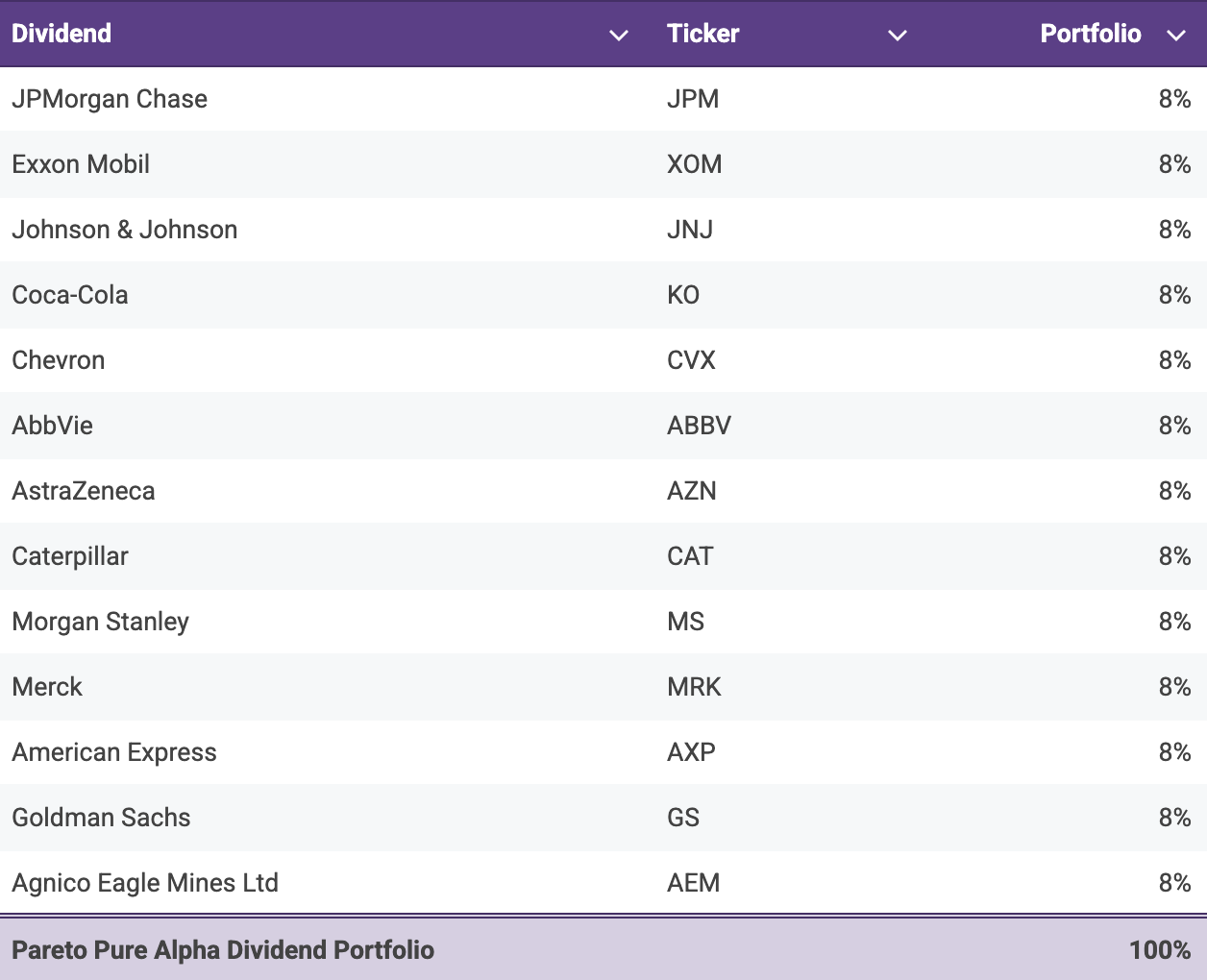
Task: Click the Caterpillar 8% portfolio value
Action: pyautogui.click(x=1176, y=556)
